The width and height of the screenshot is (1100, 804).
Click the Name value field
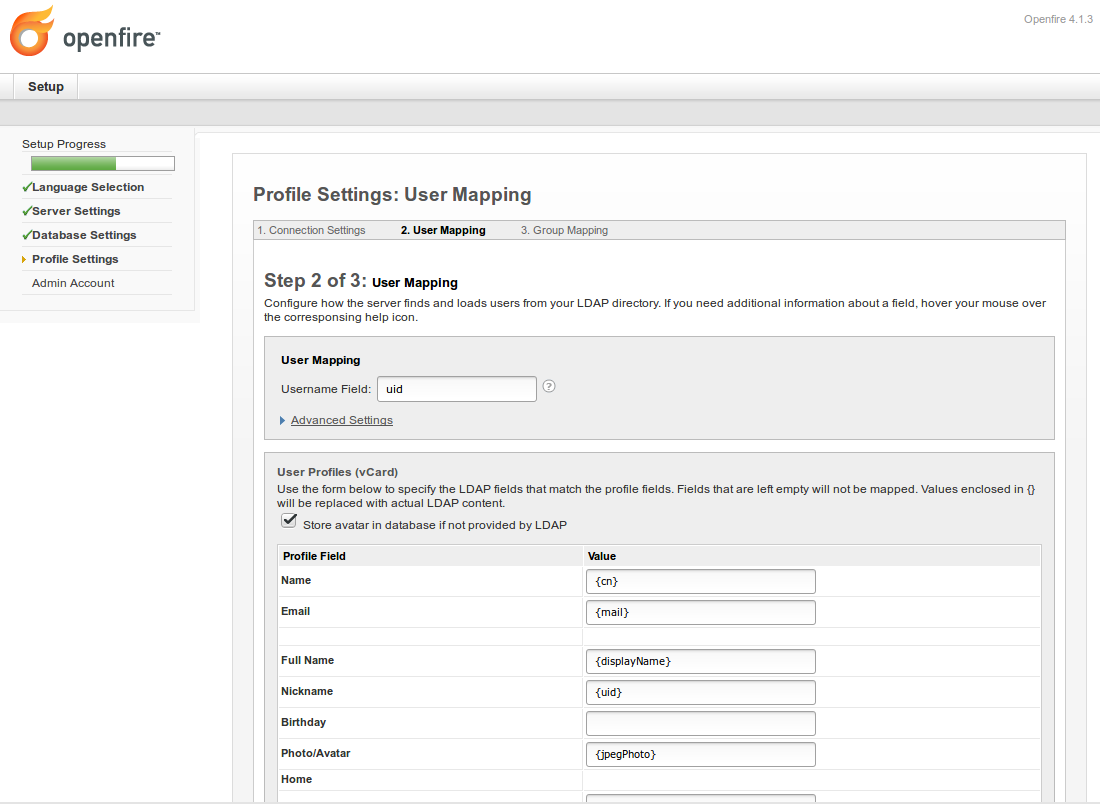pyautogui.click(x=701, y=582)
